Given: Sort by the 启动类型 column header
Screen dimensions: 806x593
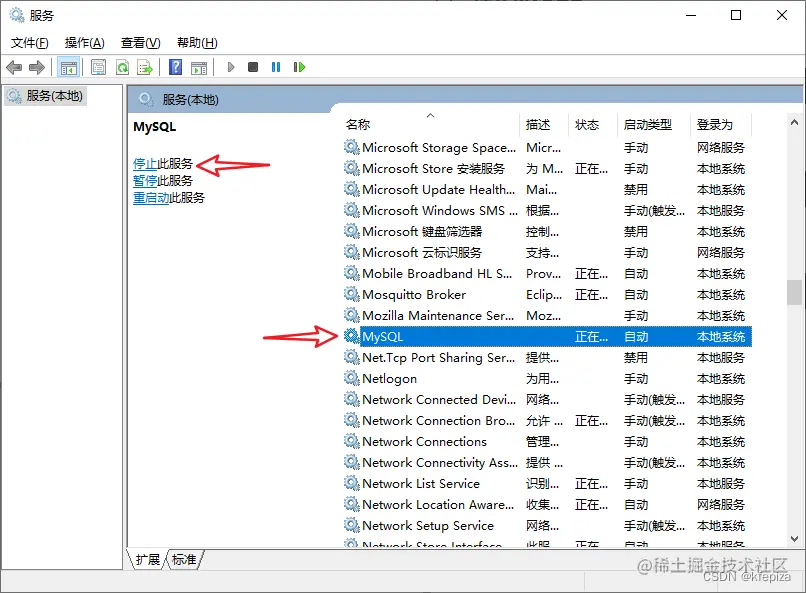Looking at the screenshot, I should 653,124.
